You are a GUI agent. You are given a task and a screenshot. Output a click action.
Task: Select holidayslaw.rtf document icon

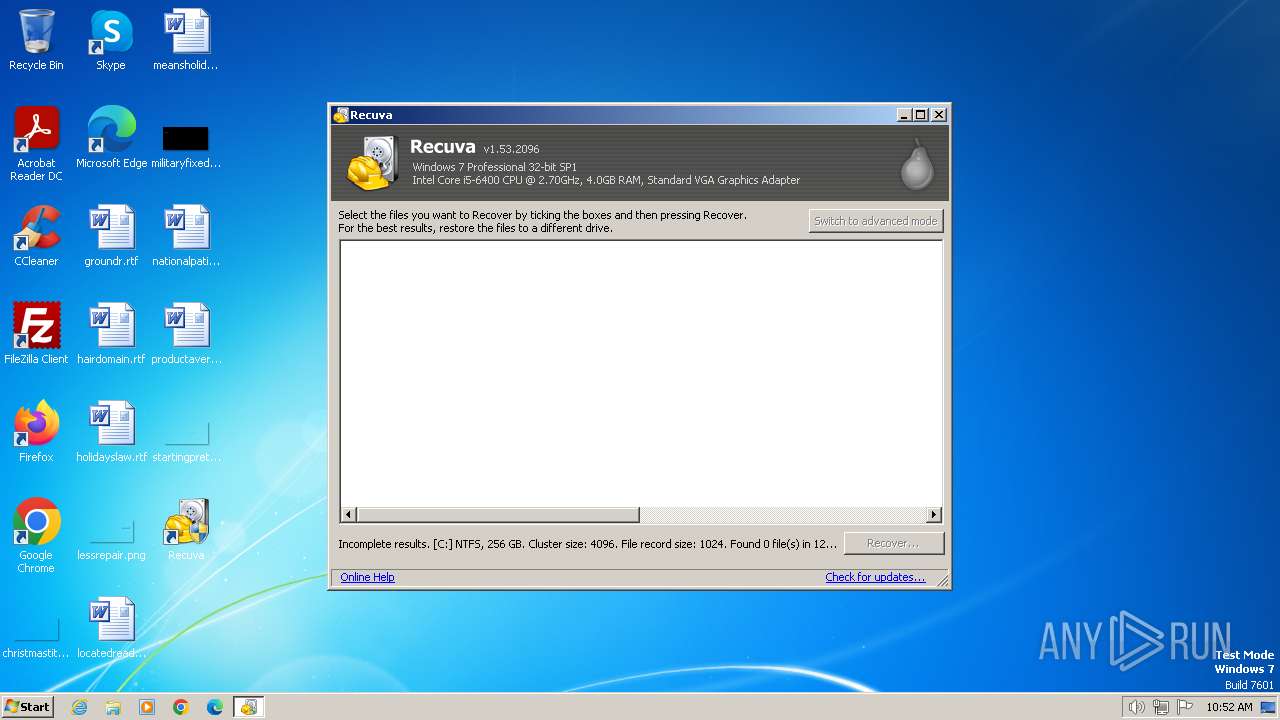point(111,432)
